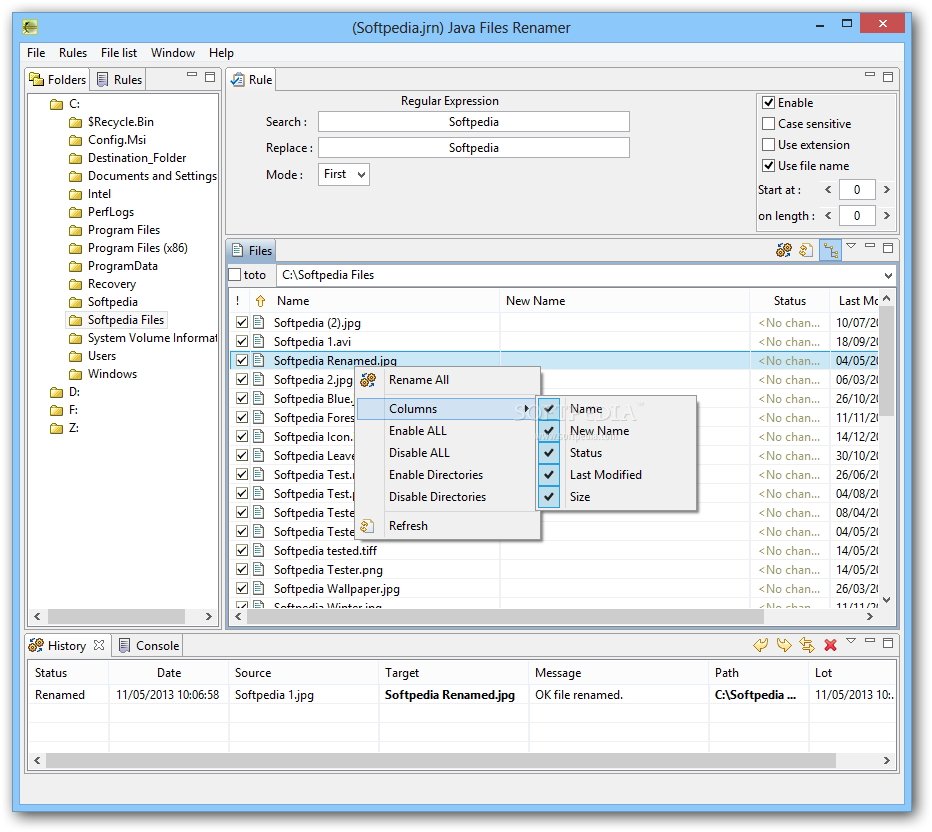Uncheck the Softpedia Tester.png file checkbox
The image size is (932, 832).
(242, 569)
